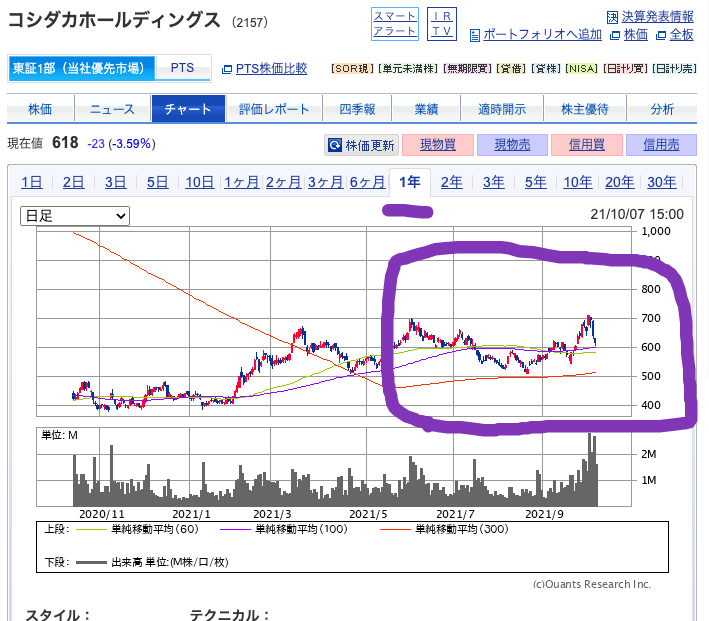Open the IR TV button
The height and width of the screenshot is (621, 709).
point(442,24)
